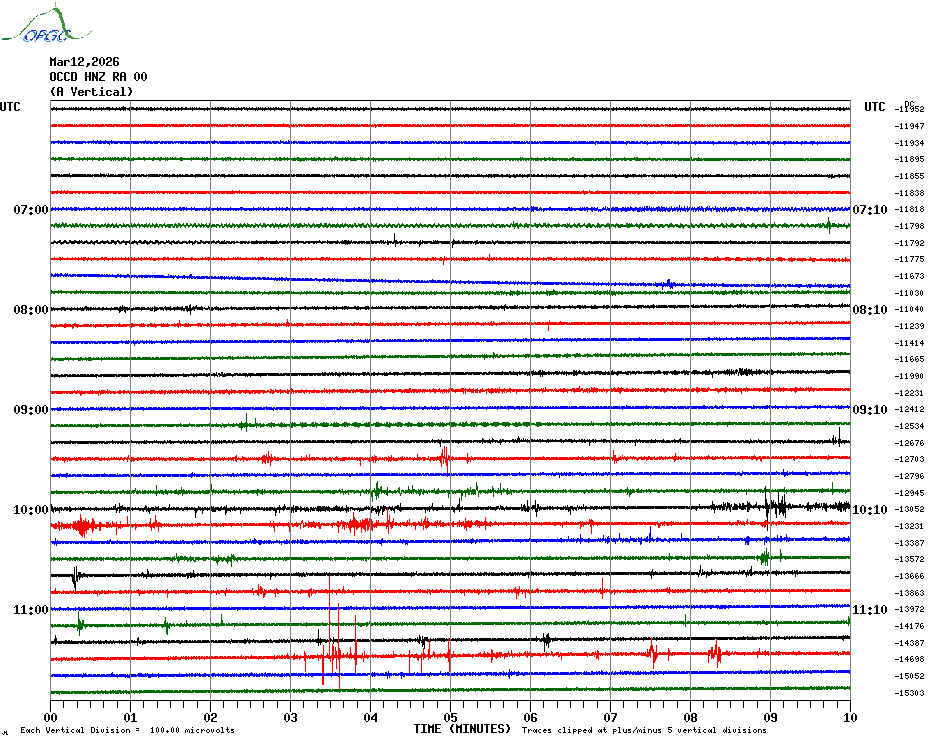
Task: Click the "10" minute axis label
Action: (850, 717)
